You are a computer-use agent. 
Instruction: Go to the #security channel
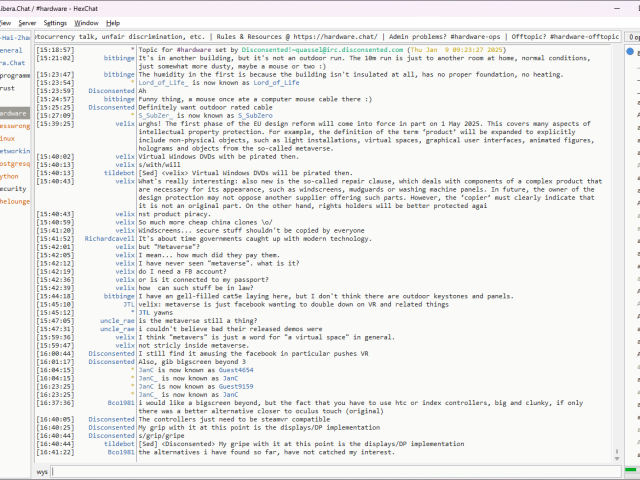coord(13,188)
